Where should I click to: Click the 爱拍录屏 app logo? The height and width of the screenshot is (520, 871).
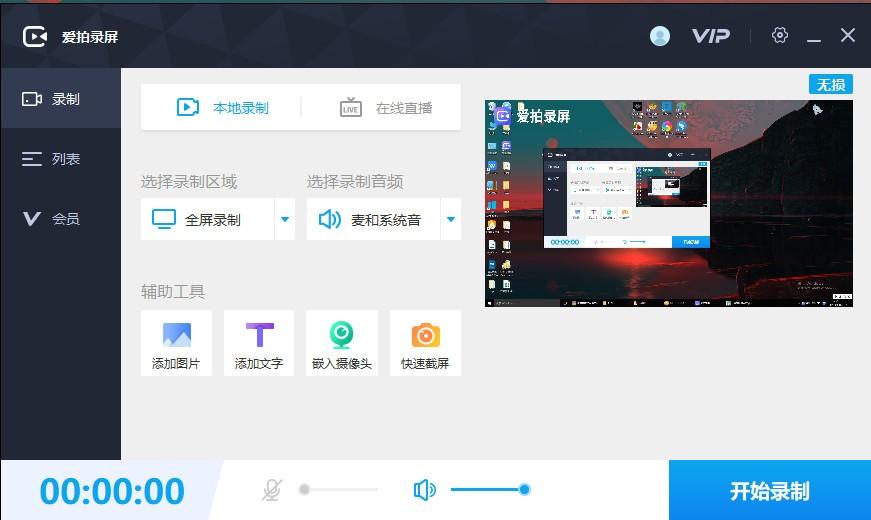coord(34,37)
